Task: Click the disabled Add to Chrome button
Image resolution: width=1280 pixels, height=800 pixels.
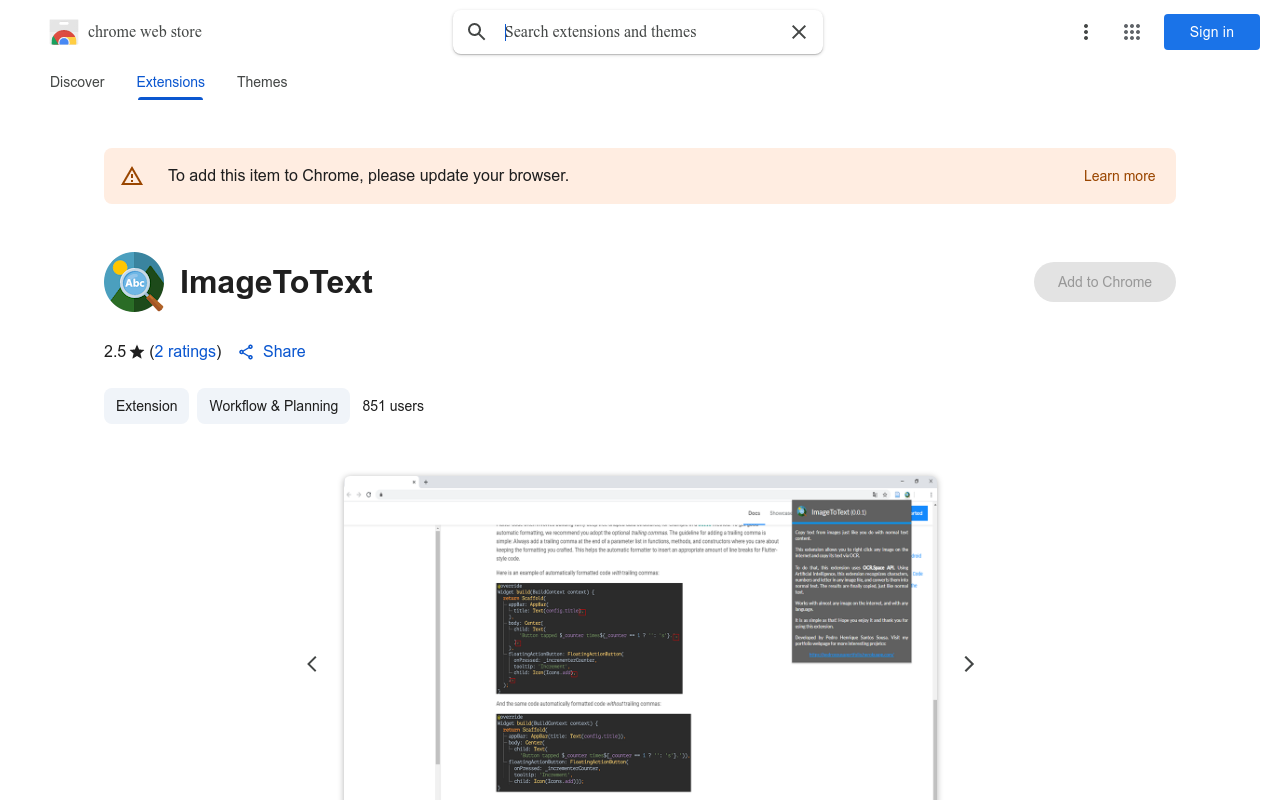Action: point(1105,282)
